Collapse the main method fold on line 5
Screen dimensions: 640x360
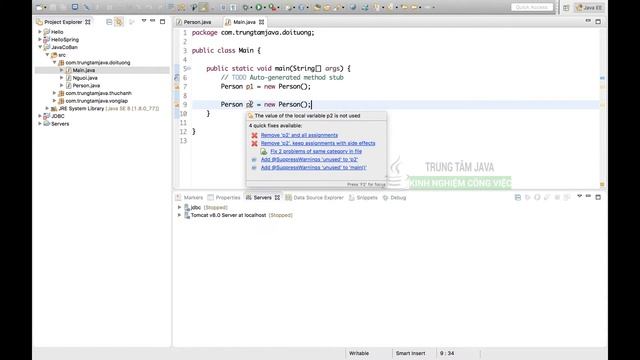189,69
